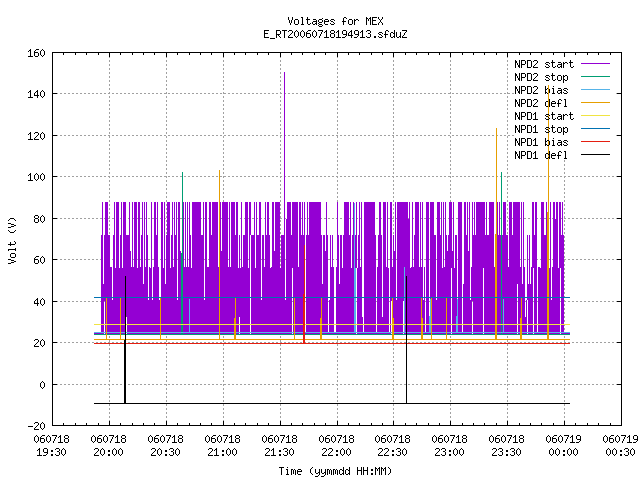Click the 'Time (yymmdd HH:MM)' x-axis label
Viewport: 640px width, 480px height.
coord(335,471)
